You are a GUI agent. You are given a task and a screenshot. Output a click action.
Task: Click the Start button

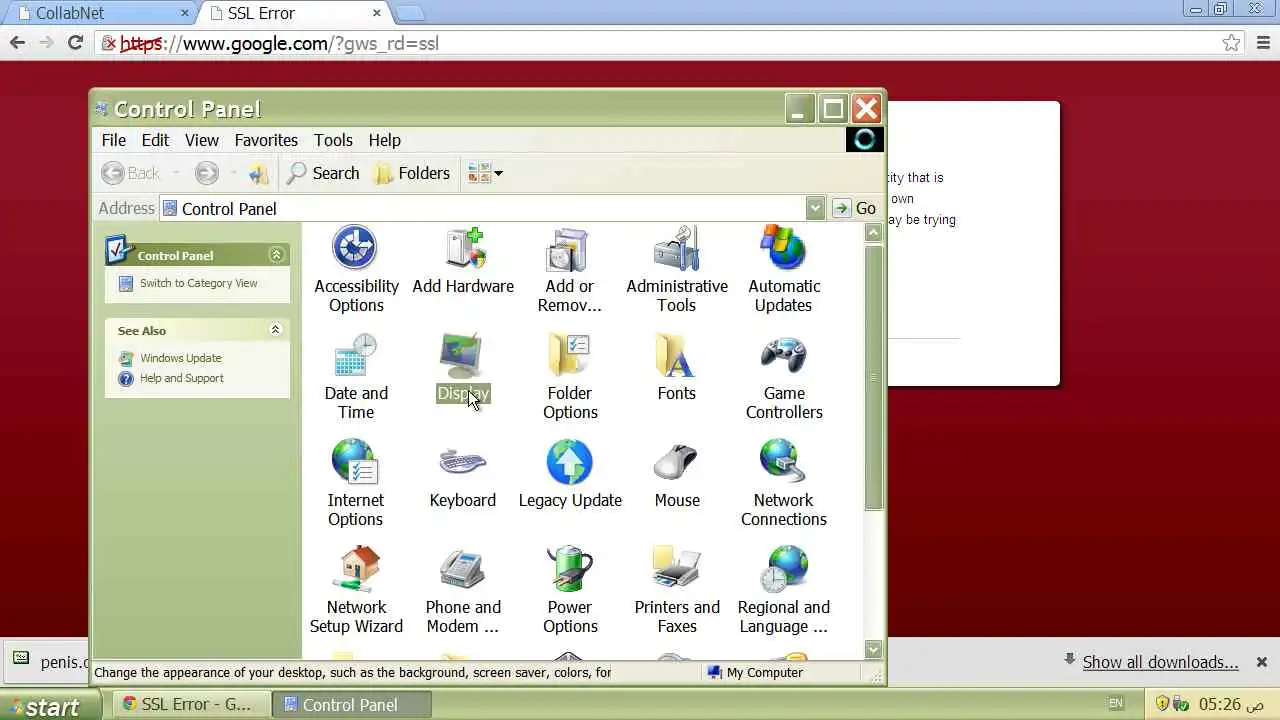tap(51, 705)
